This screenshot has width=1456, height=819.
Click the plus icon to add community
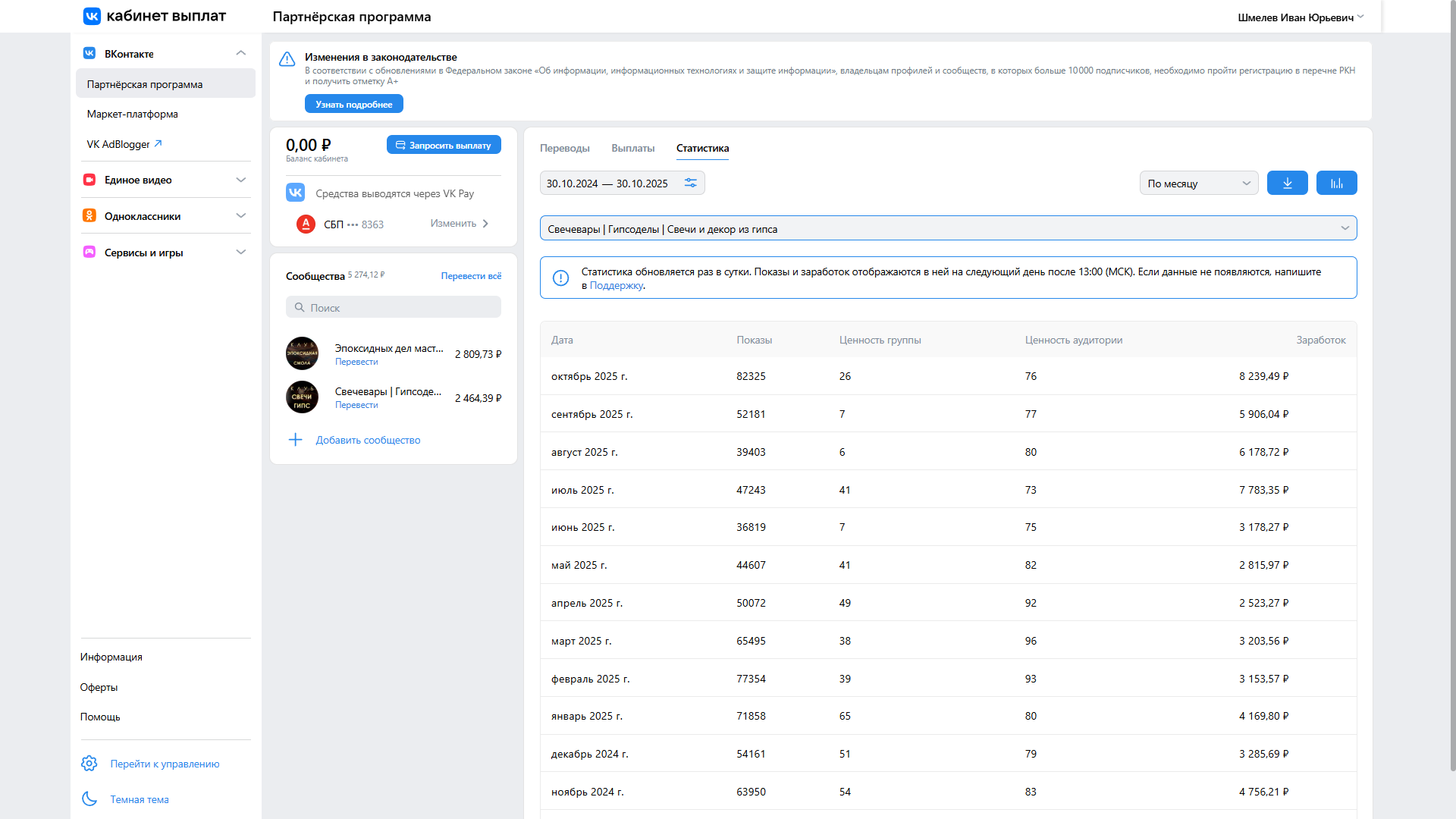coord(296,440)
